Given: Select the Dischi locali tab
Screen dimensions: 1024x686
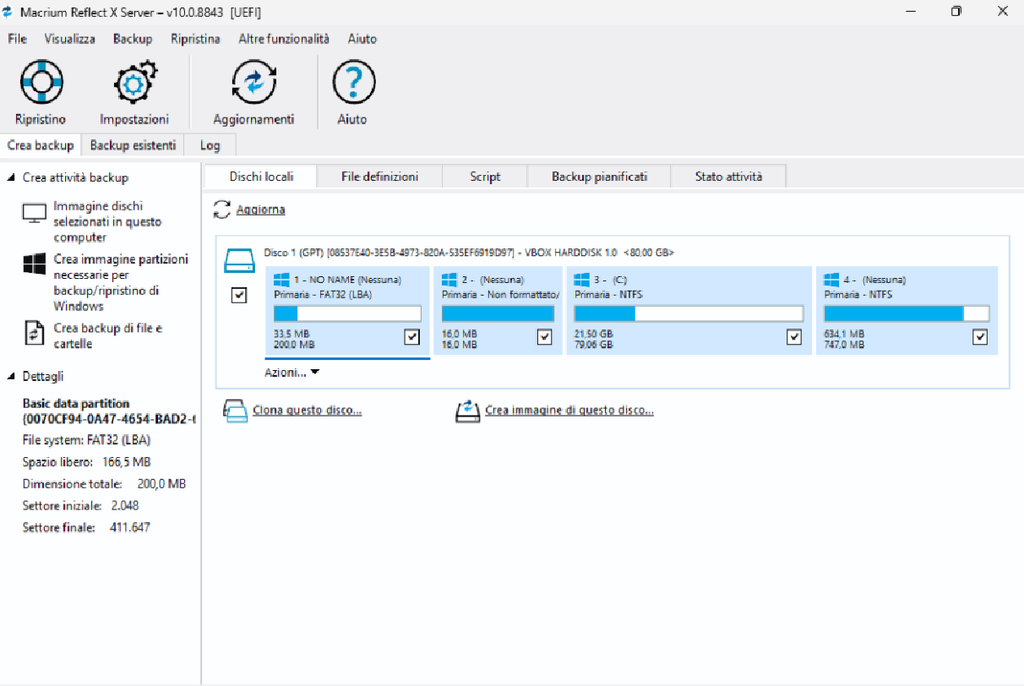Looking at the screenshot, I should 261,176.
